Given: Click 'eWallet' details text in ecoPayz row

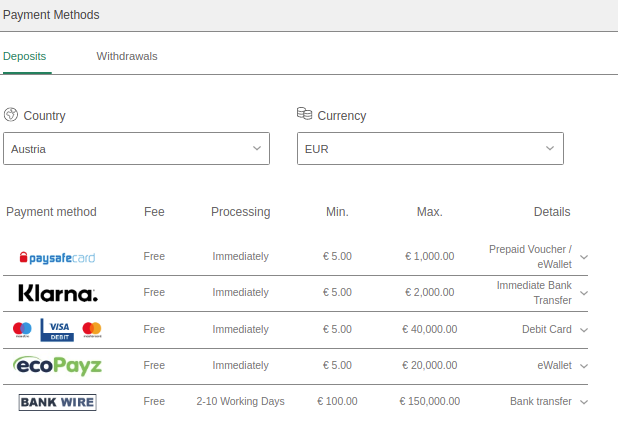Looking at the screenshot, I should click(x=555, y=365).
